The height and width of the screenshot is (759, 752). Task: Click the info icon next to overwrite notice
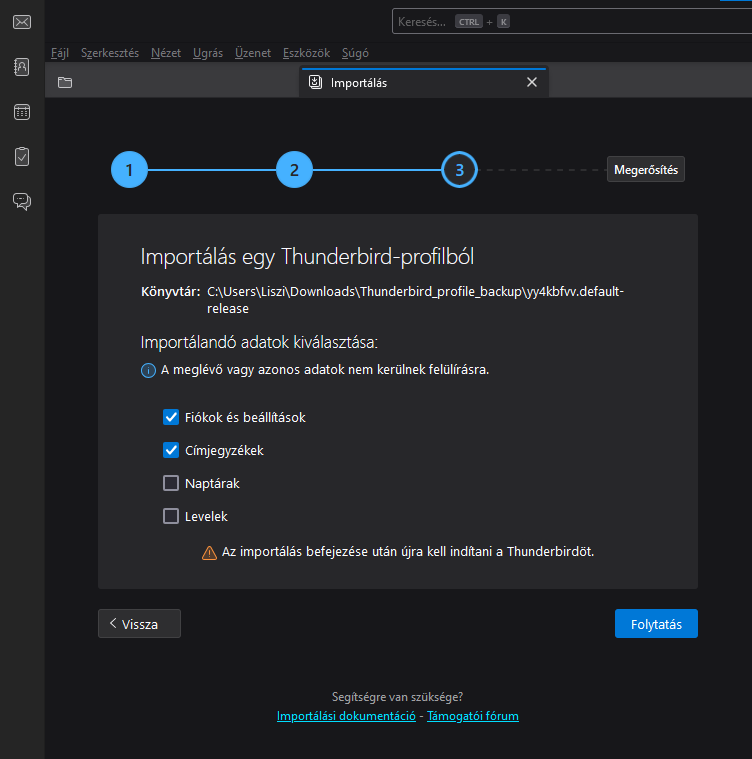148,370
